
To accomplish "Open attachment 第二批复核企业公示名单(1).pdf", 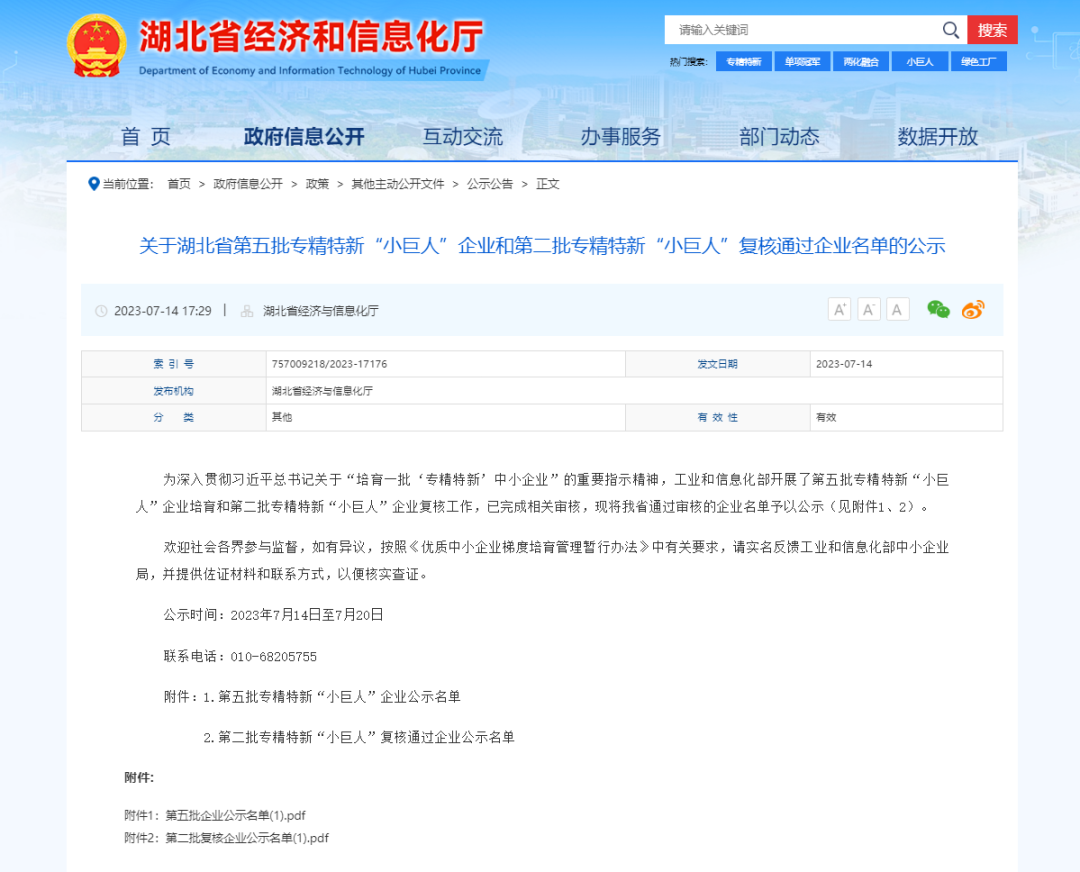I will pyautogui.click(x=247, y=838).
